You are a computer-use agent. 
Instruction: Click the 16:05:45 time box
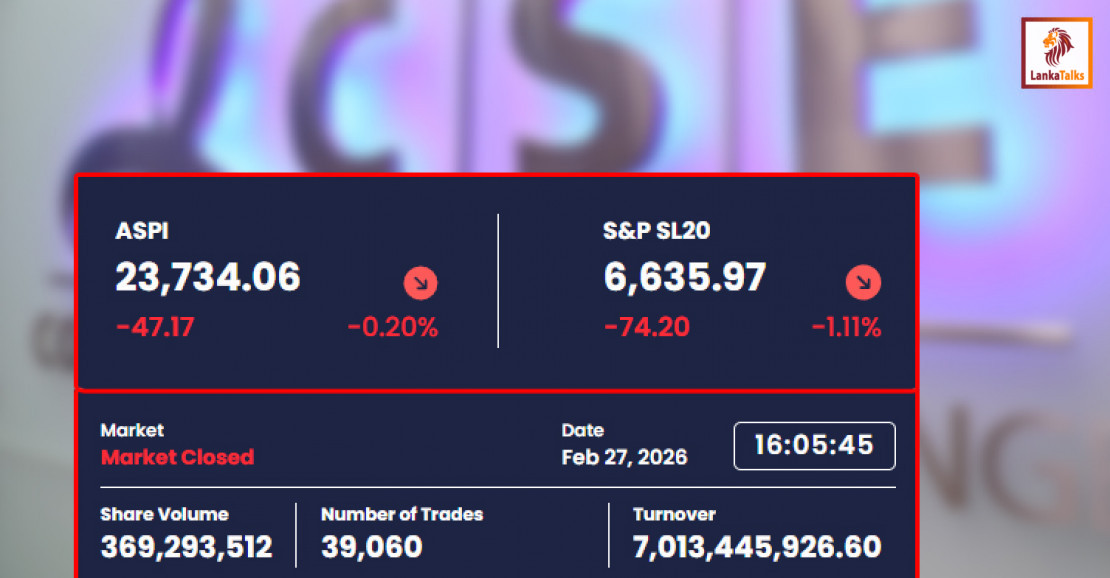(x=814, y=445)
